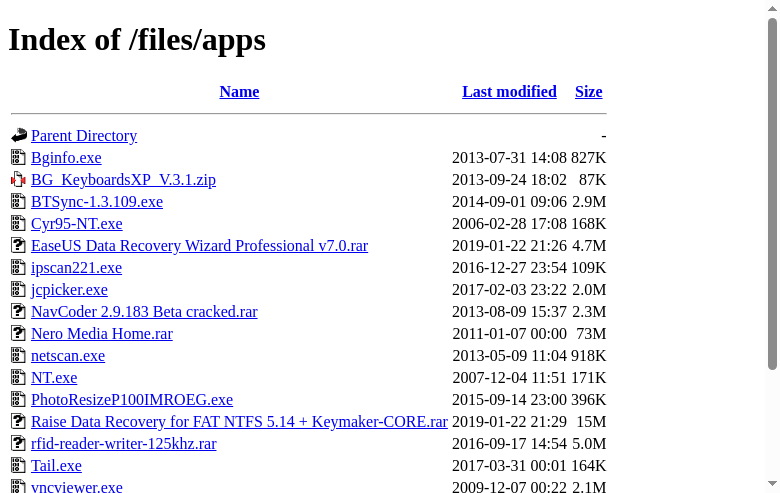
Task: Click the back-arrow icon beside Parent Directory
Action: (x=19, y=135)
